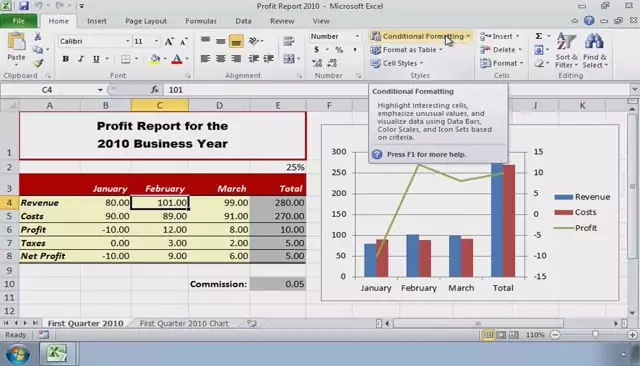Apply Comma Style format

click(355, 50)
